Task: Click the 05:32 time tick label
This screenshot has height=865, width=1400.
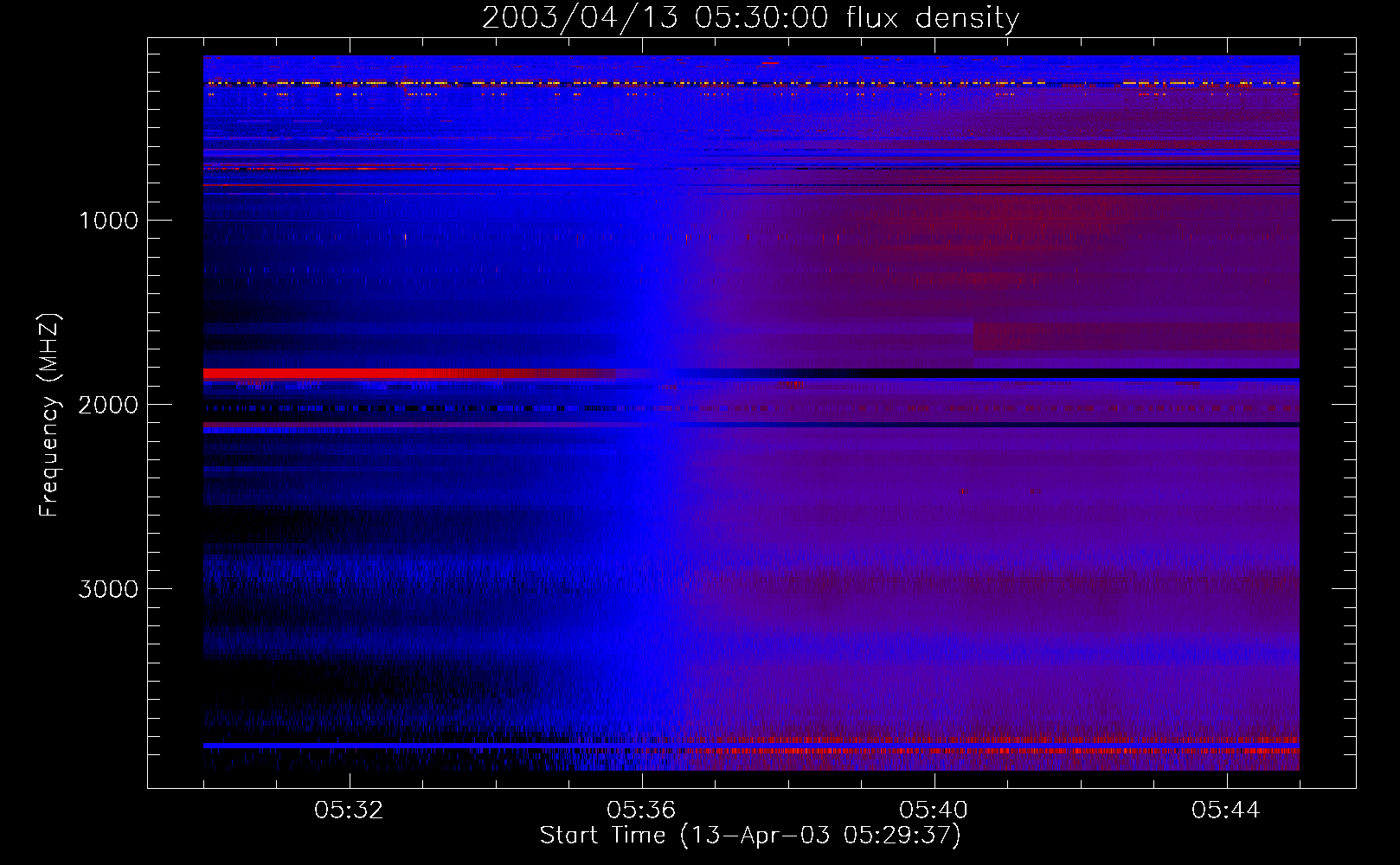Action: [350, 811]
